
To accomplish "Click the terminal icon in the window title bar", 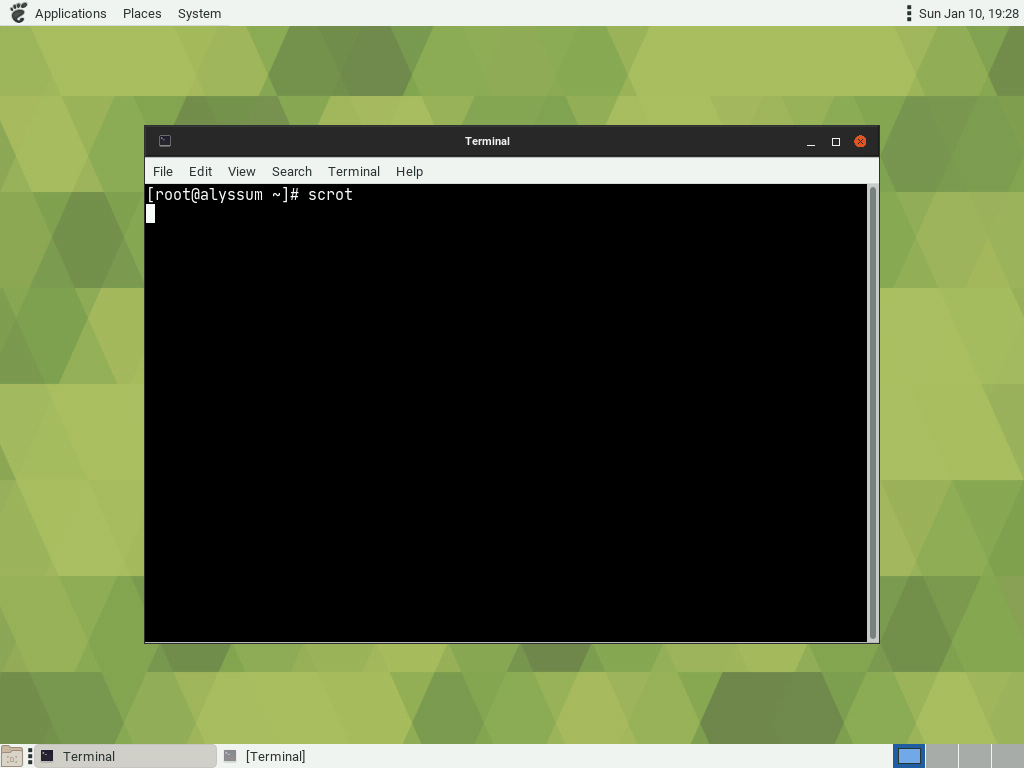I will pos(165,141).
